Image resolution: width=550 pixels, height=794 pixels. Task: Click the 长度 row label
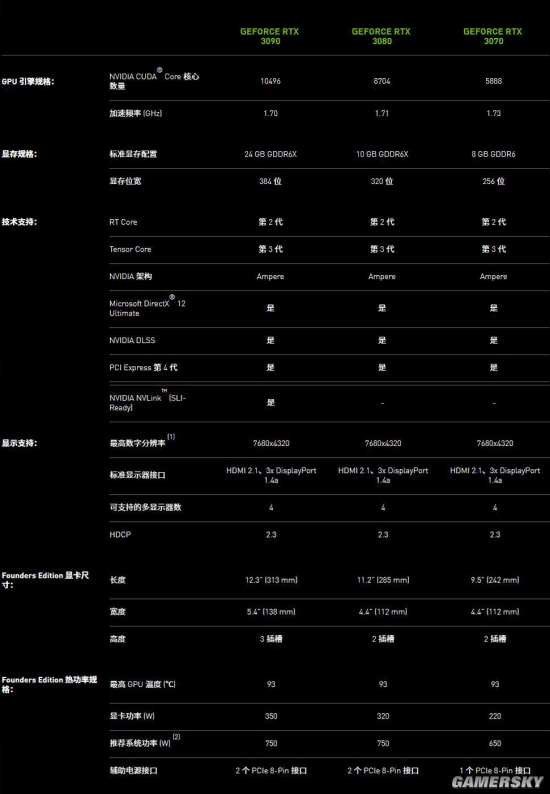pyautogui.click(x=117, y=580)
